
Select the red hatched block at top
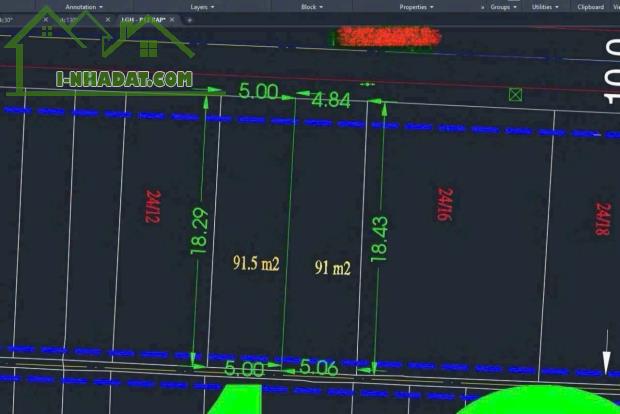(x=389, y=37)
